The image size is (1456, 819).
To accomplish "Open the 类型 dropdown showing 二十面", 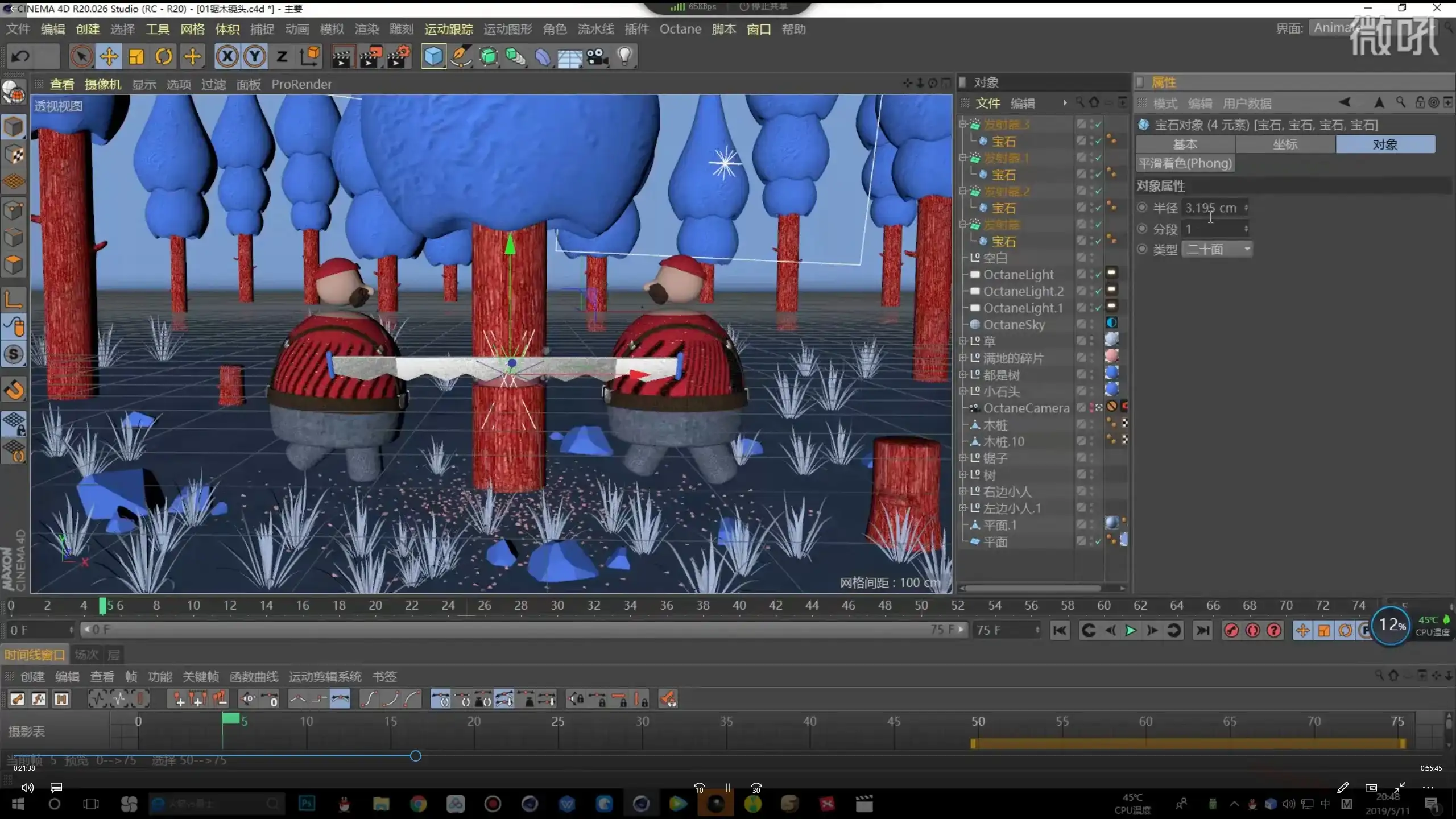I will coord(1217,249).
